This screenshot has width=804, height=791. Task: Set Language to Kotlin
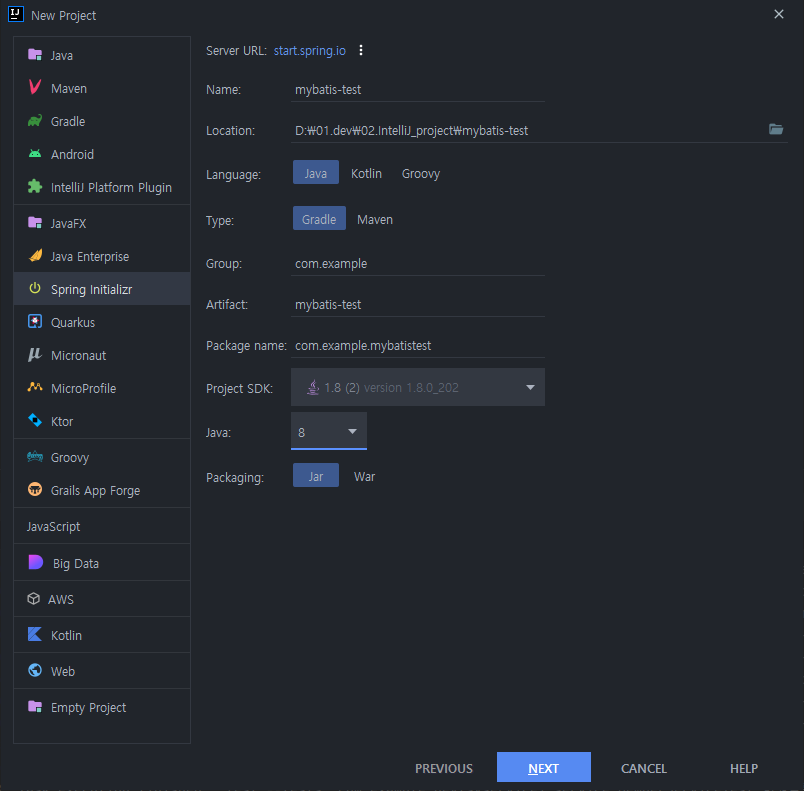point(366,173)
